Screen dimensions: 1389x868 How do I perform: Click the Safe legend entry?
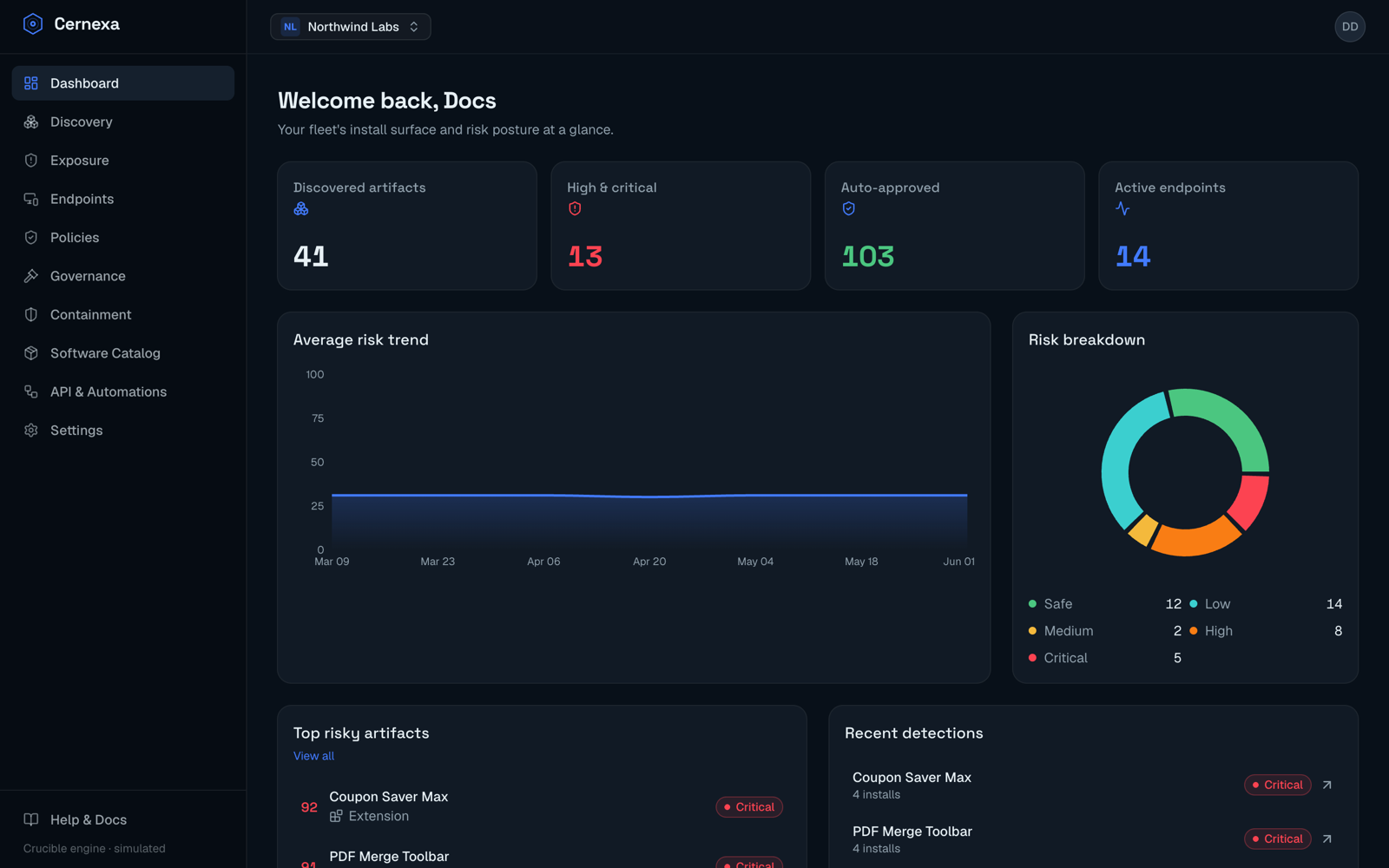pos(1105,604)
